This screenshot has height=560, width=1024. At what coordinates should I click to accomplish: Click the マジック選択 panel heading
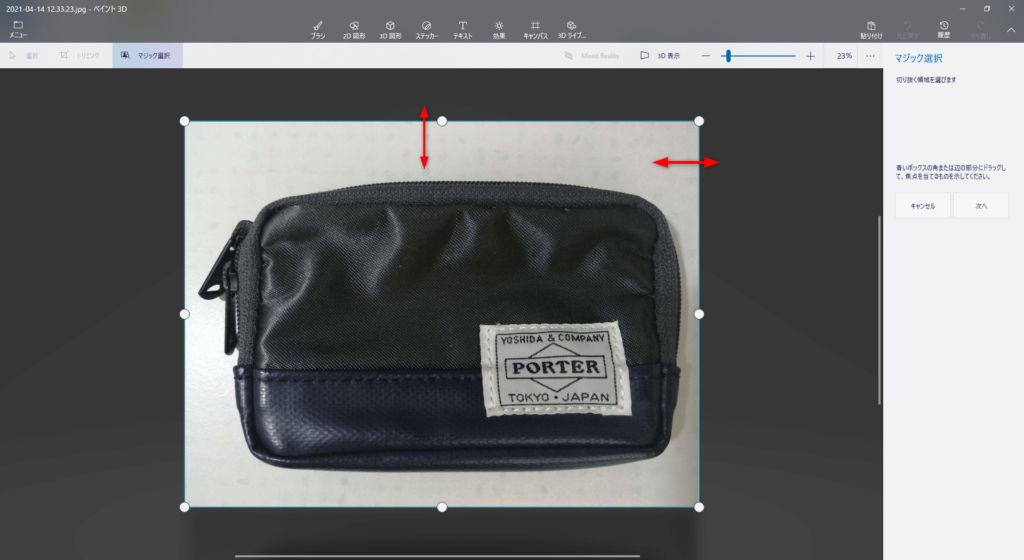918,58
